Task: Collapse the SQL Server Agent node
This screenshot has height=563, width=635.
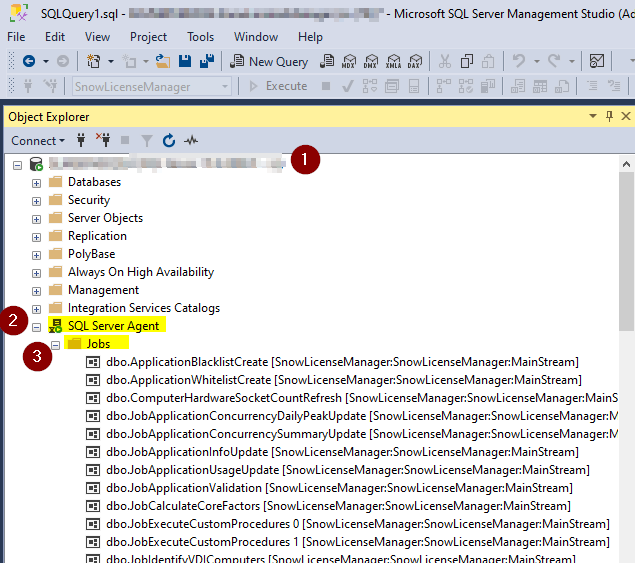Action: pyautogui.click(x=36, y=327)
